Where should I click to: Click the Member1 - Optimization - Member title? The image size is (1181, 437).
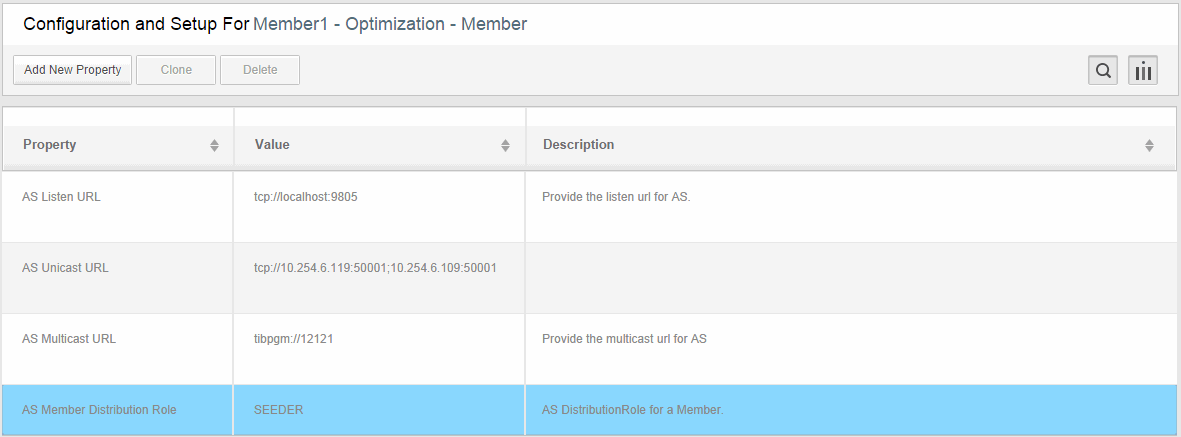(390, 24)
